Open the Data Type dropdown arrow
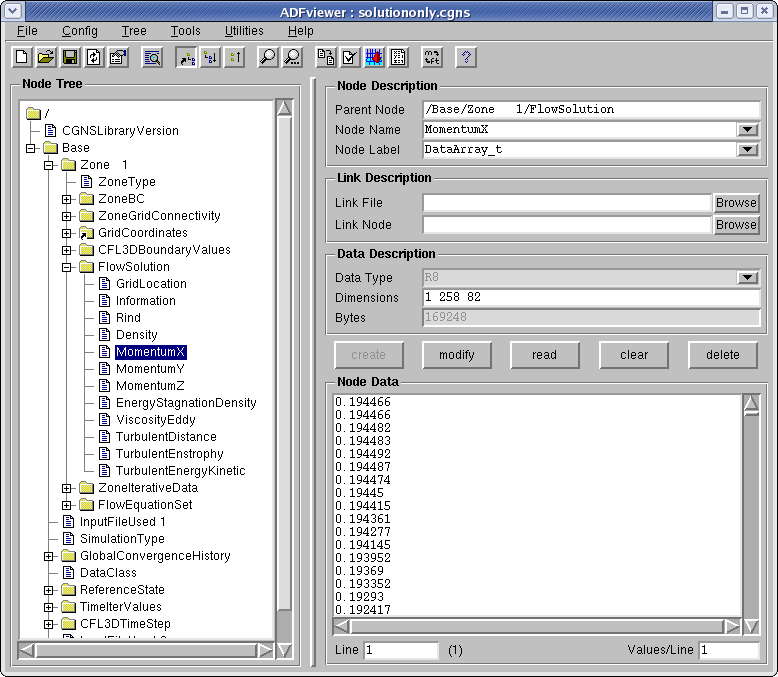This screenshot has height=677, width=778. [x=747, y=277]
